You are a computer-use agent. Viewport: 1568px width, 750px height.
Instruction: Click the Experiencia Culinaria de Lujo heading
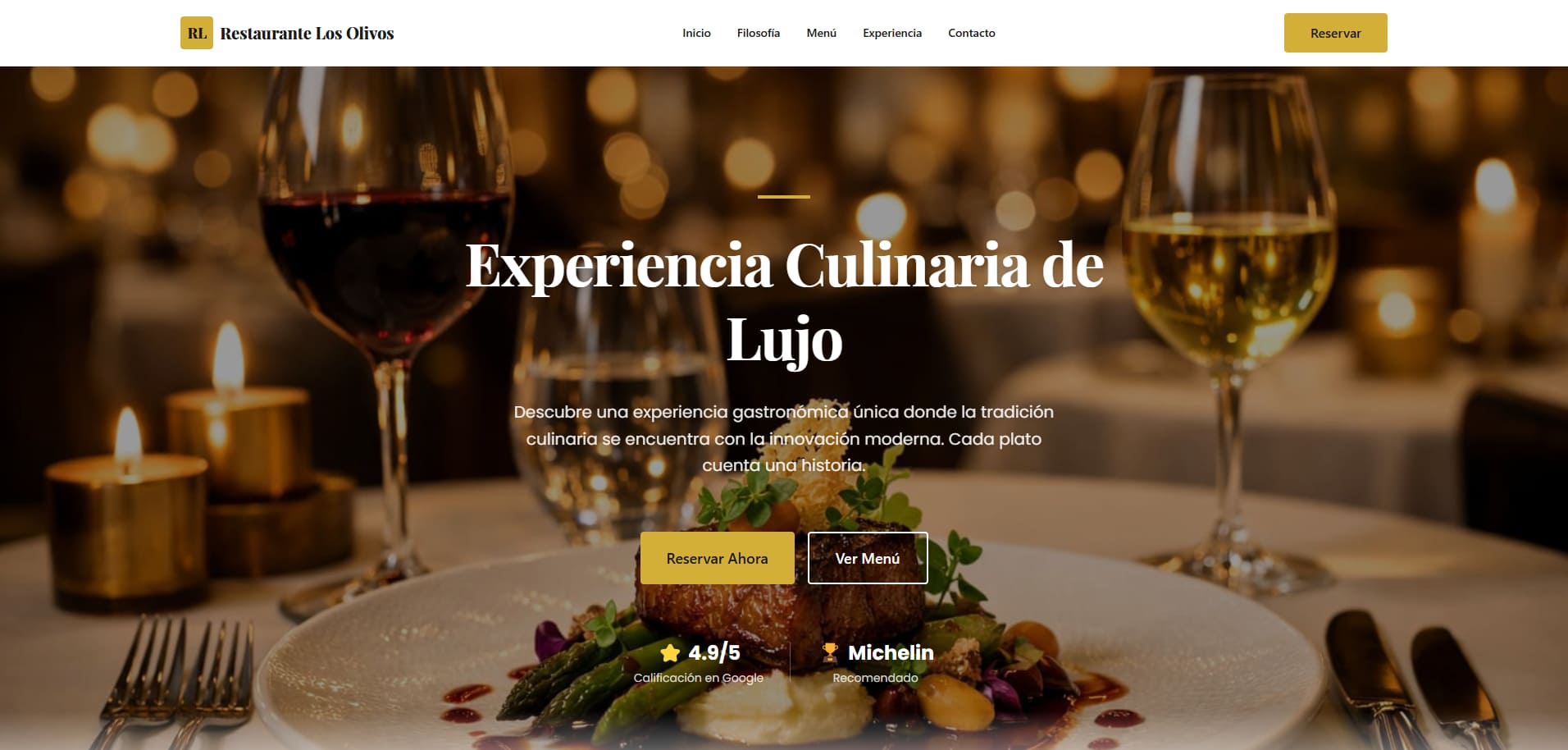(784, 302)
